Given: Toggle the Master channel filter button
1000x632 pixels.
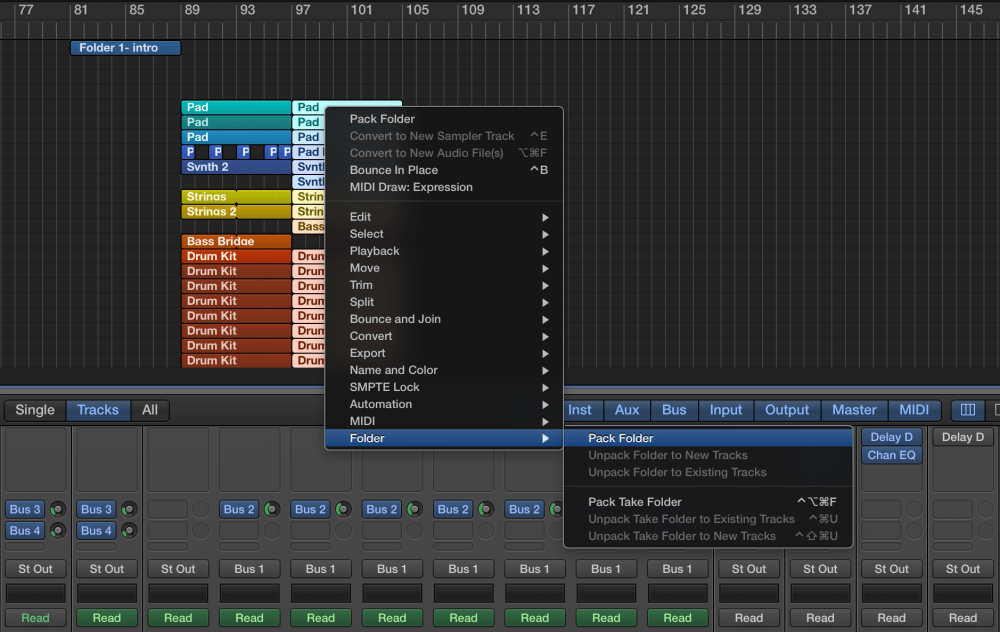Looking at the screenshot, I should point(854,410).
